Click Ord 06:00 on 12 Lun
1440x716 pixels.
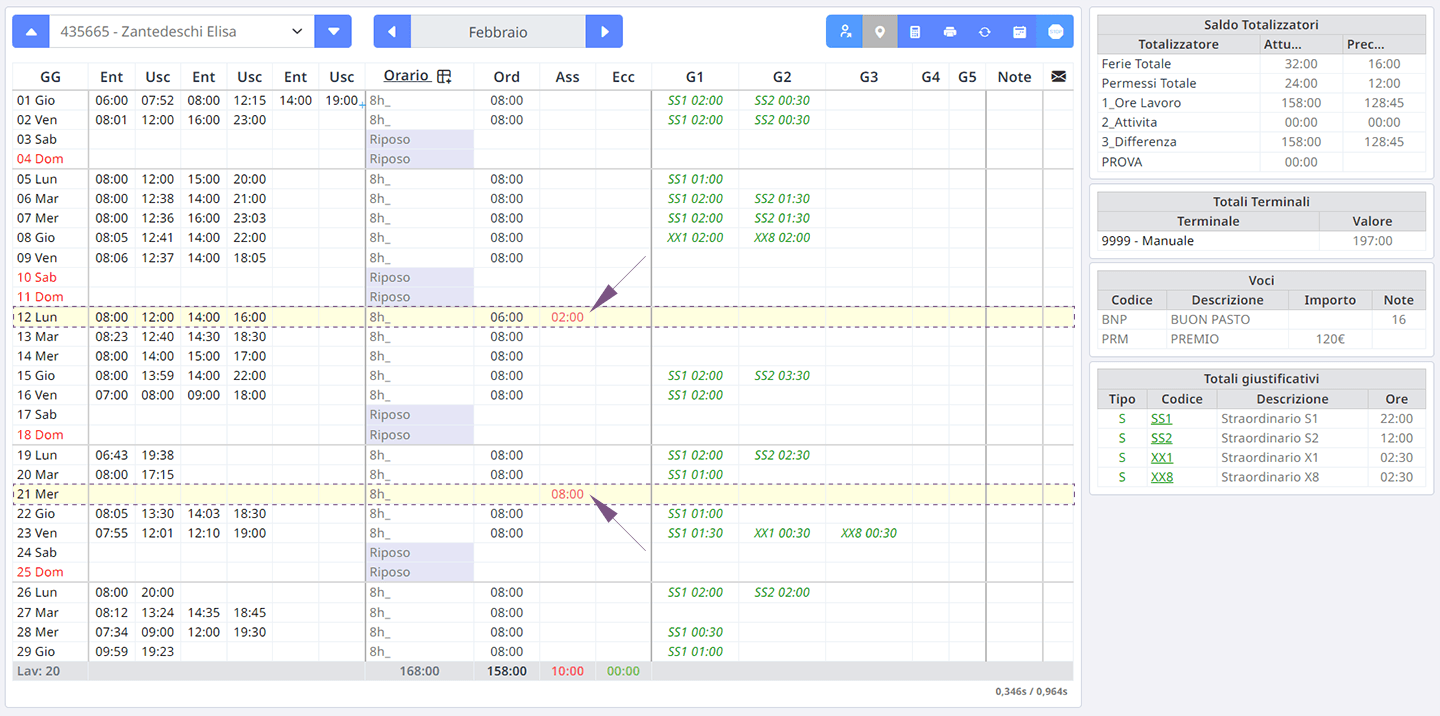[507, 317]
